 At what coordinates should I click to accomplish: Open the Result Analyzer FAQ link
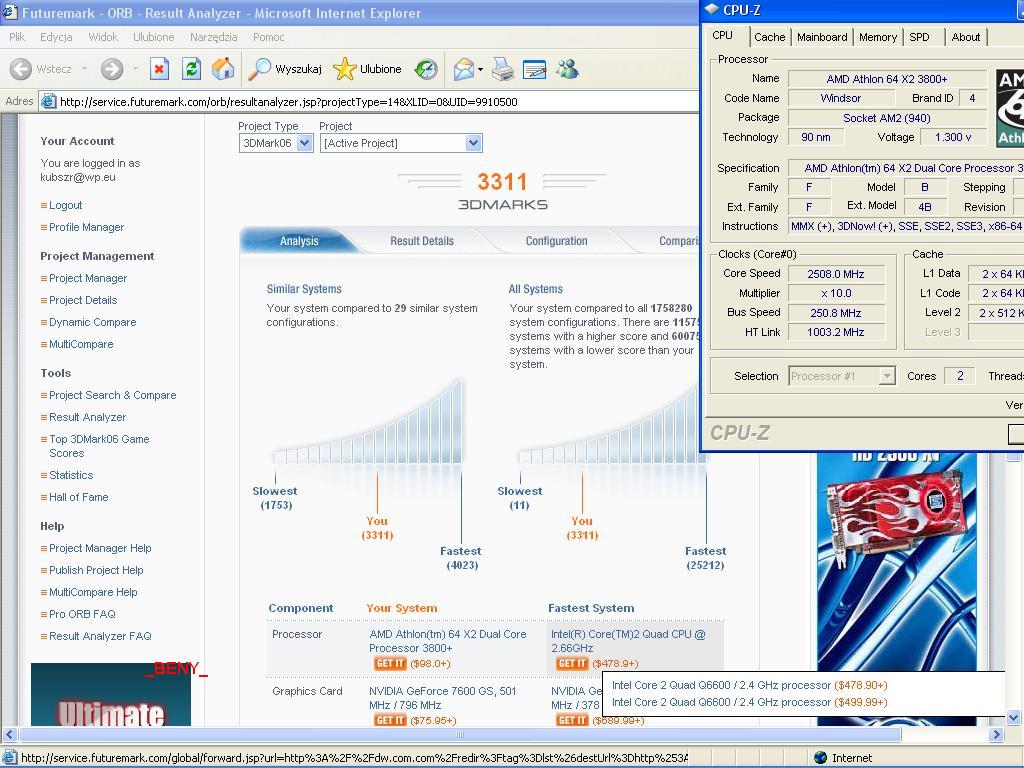pyautogui.click(x=100, y=636)
